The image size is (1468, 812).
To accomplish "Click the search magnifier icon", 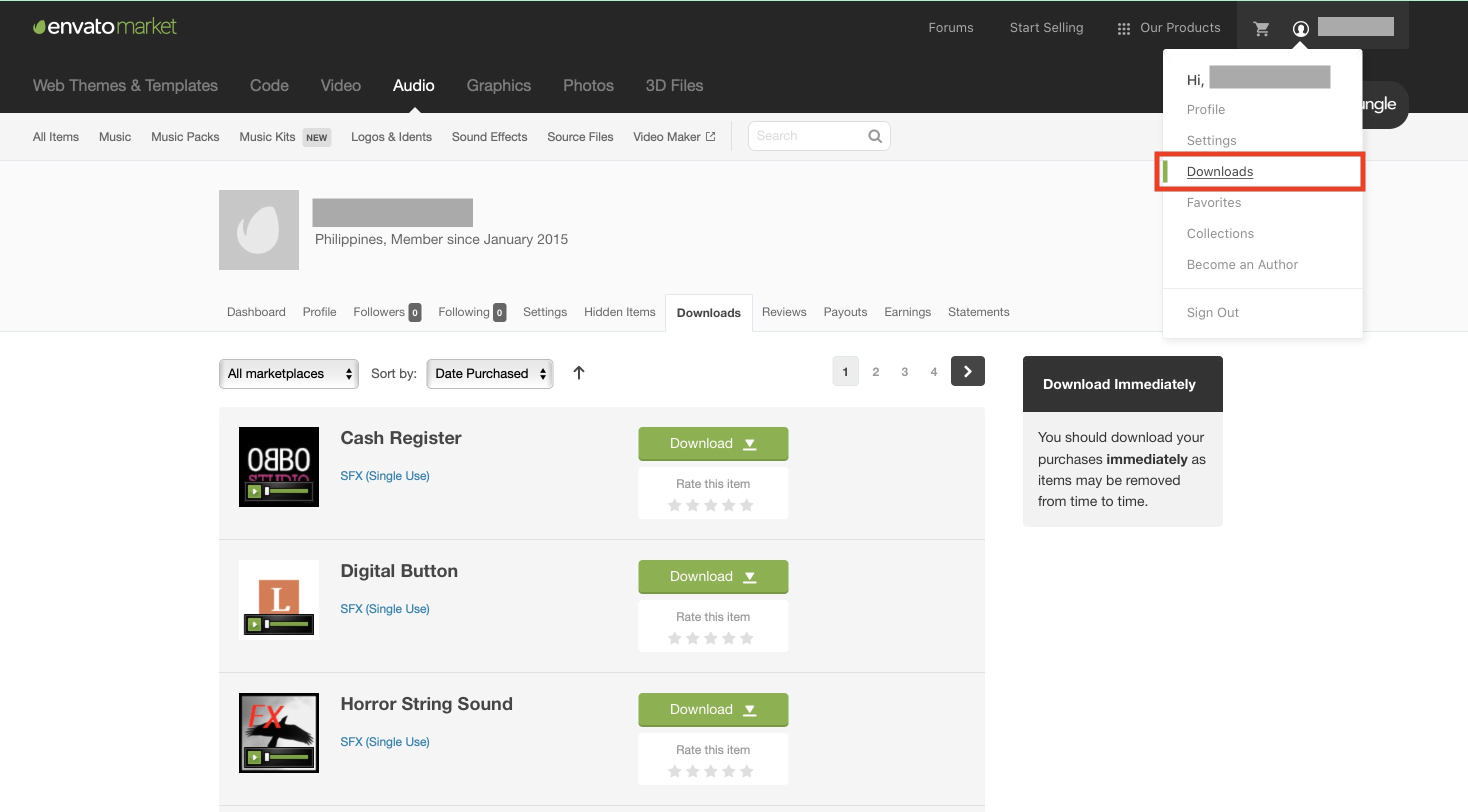I will 875,136.
